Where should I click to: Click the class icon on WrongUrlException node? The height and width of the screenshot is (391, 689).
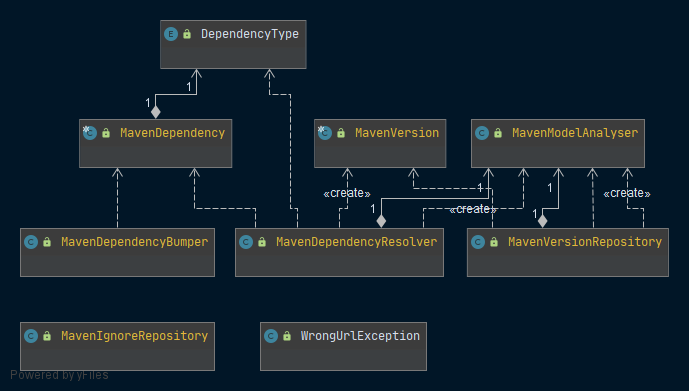(271, 336)
